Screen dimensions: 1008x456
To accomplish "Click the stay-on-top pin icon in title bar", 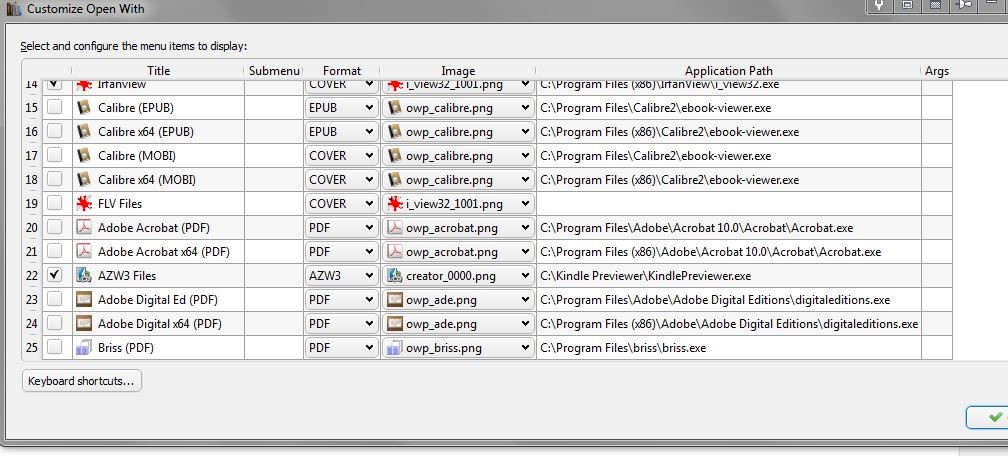I will coord(879,5).
